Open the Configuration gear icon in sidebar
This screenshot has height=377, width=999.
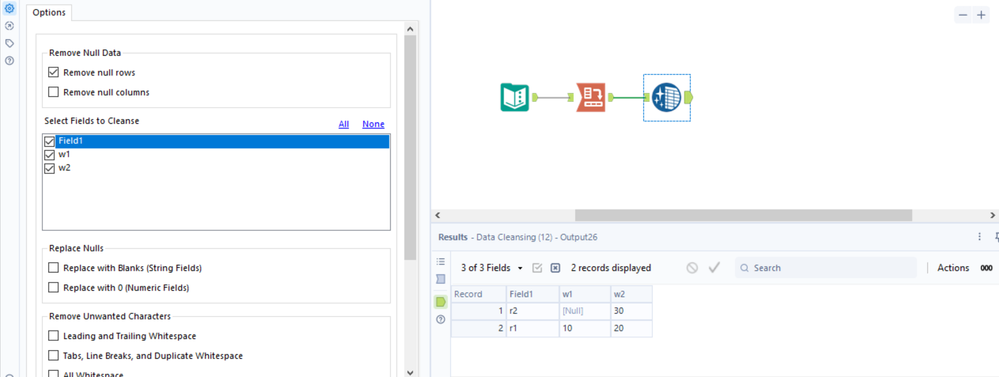pyautogui.click(x=10, y=8)
